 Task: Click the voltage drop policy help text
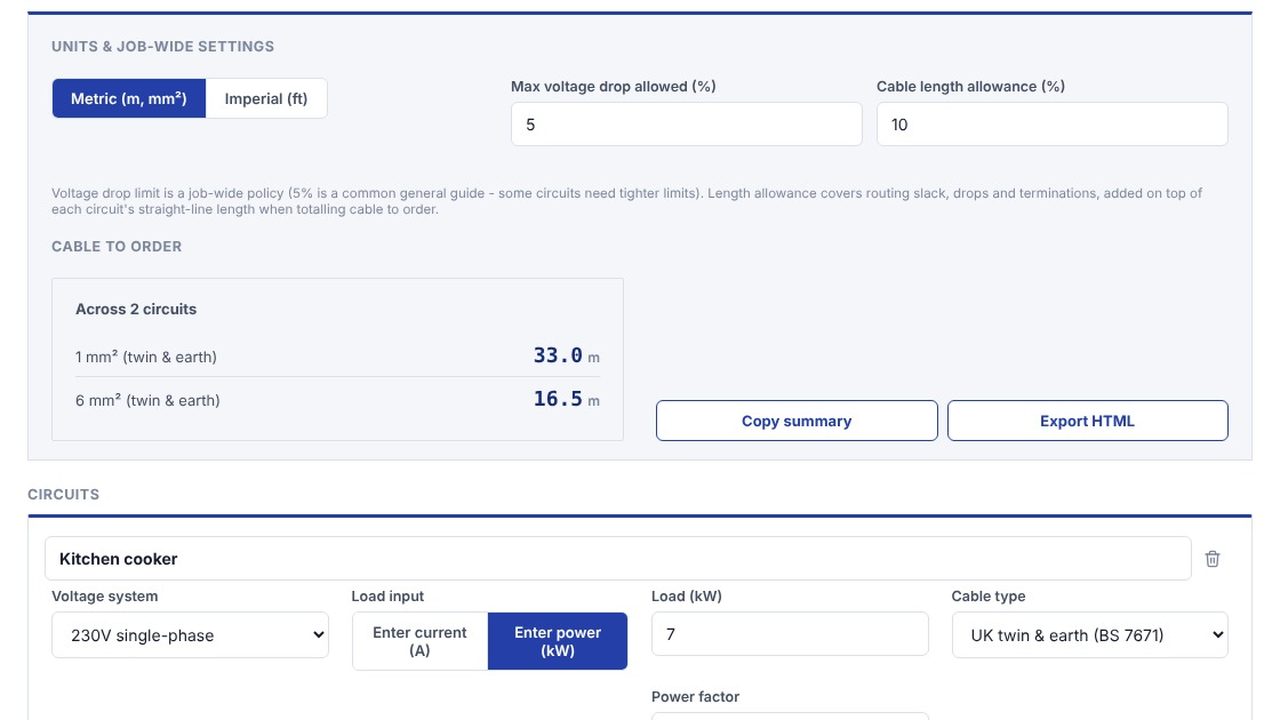click(x=627, y=201)
